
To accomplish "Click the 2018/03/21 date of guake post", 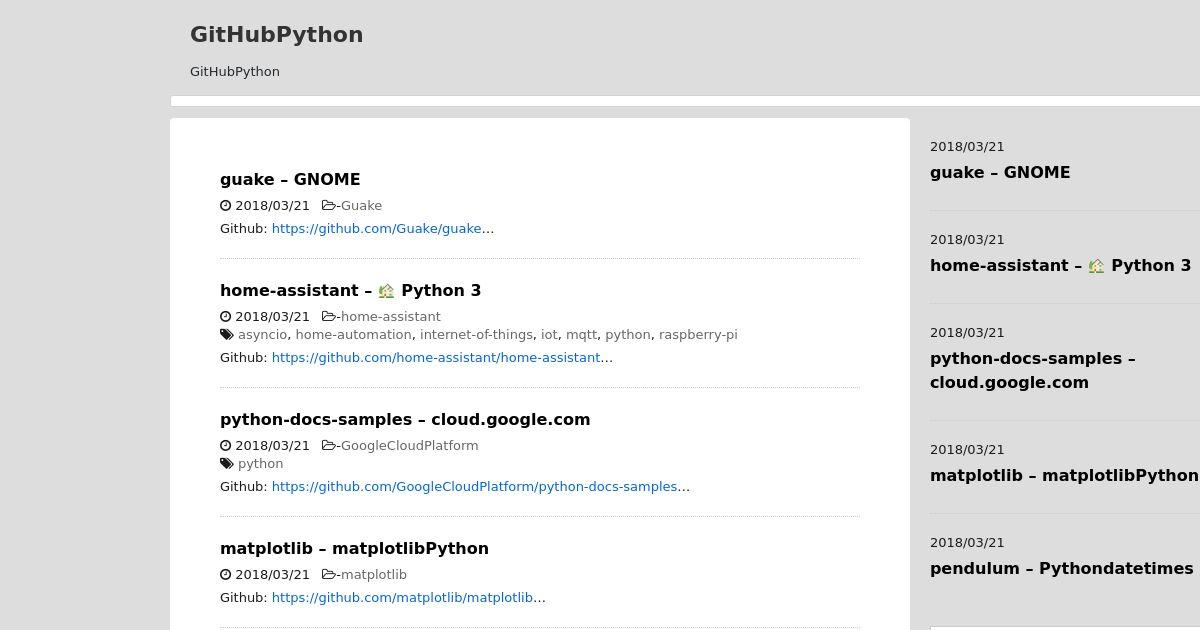I will pyautogui.click(x=272, y=206).
